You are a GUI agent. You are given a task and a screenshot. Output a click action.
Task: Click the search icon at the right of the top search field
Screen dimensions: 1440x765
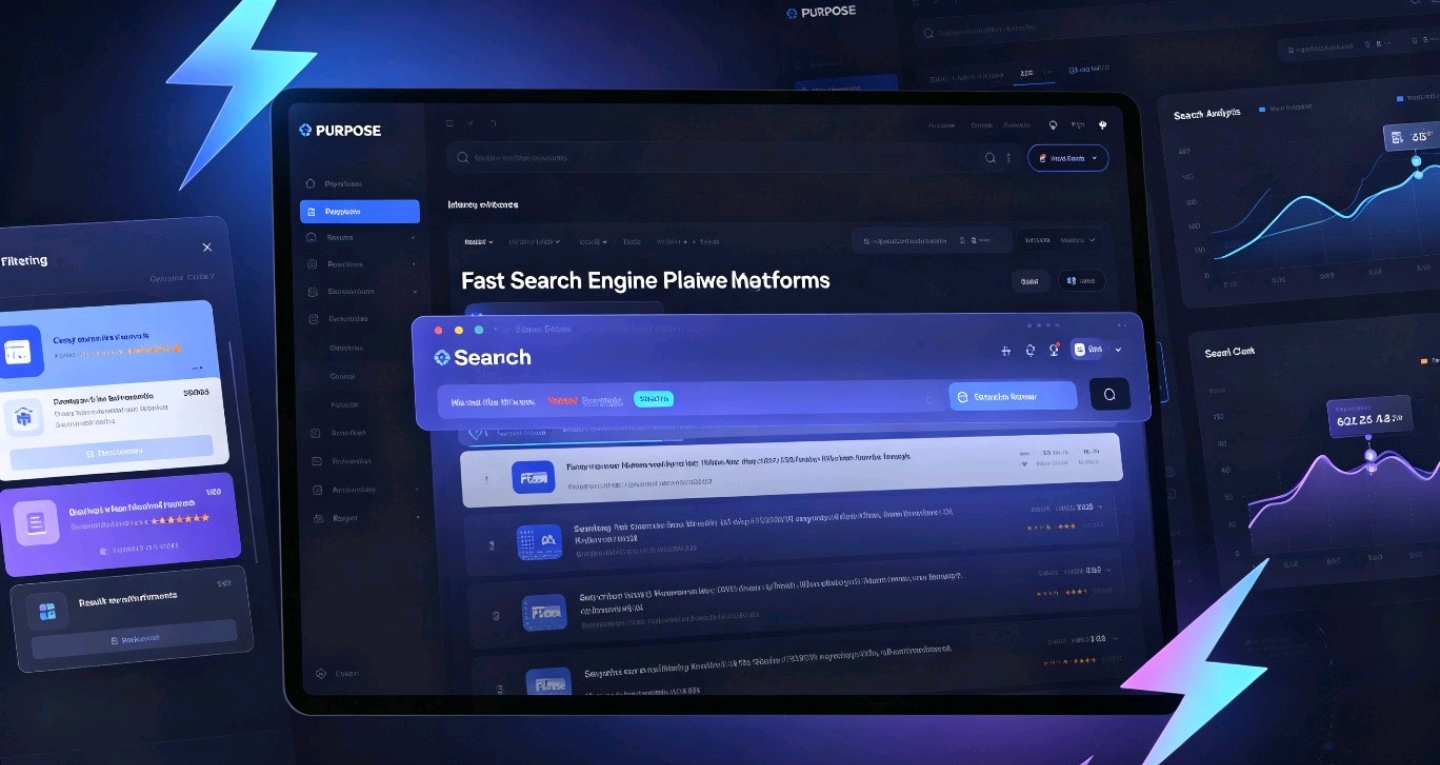[x=990, y=158]
